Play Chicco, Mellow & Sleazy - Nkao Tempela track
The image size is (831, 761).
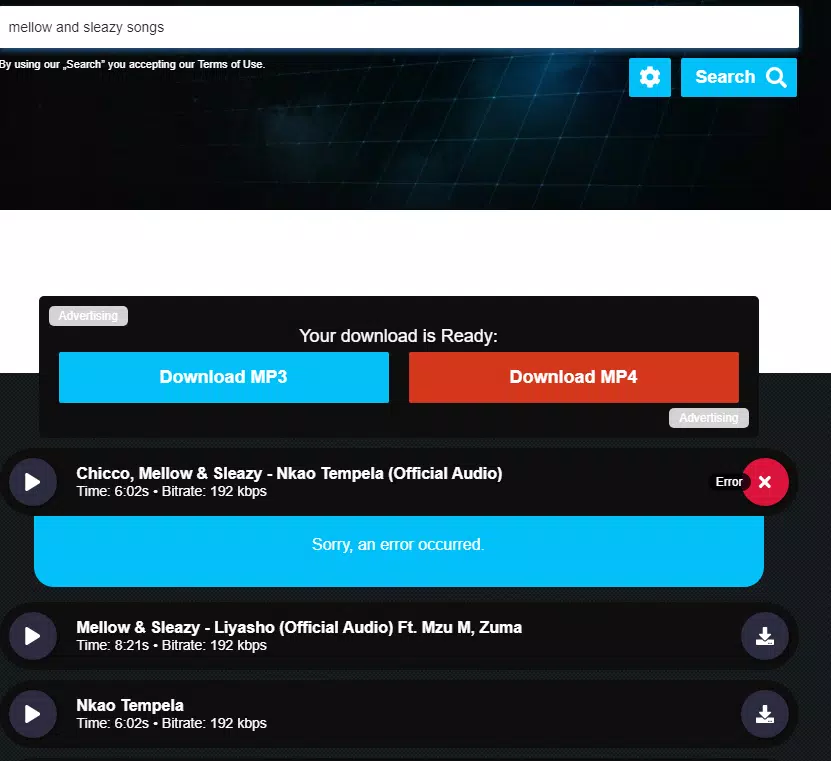[x=32, y=482]
